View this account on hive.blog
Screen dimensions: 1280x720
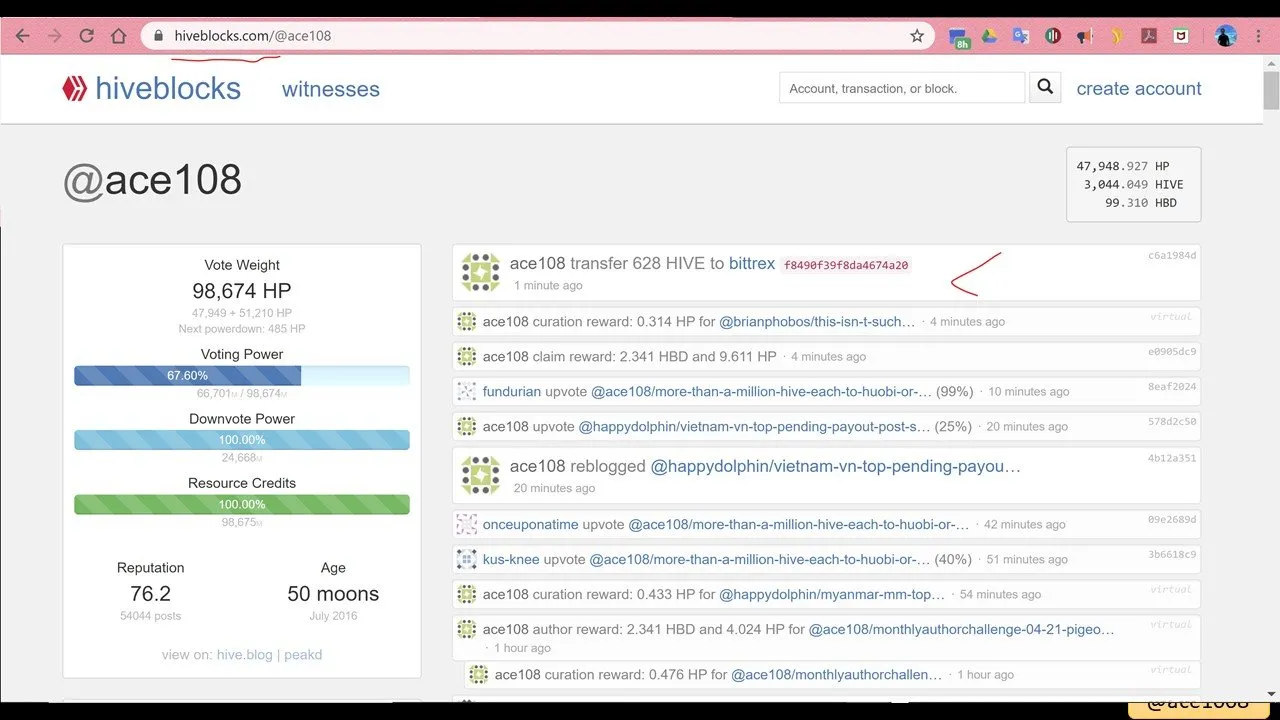[245, 655]
